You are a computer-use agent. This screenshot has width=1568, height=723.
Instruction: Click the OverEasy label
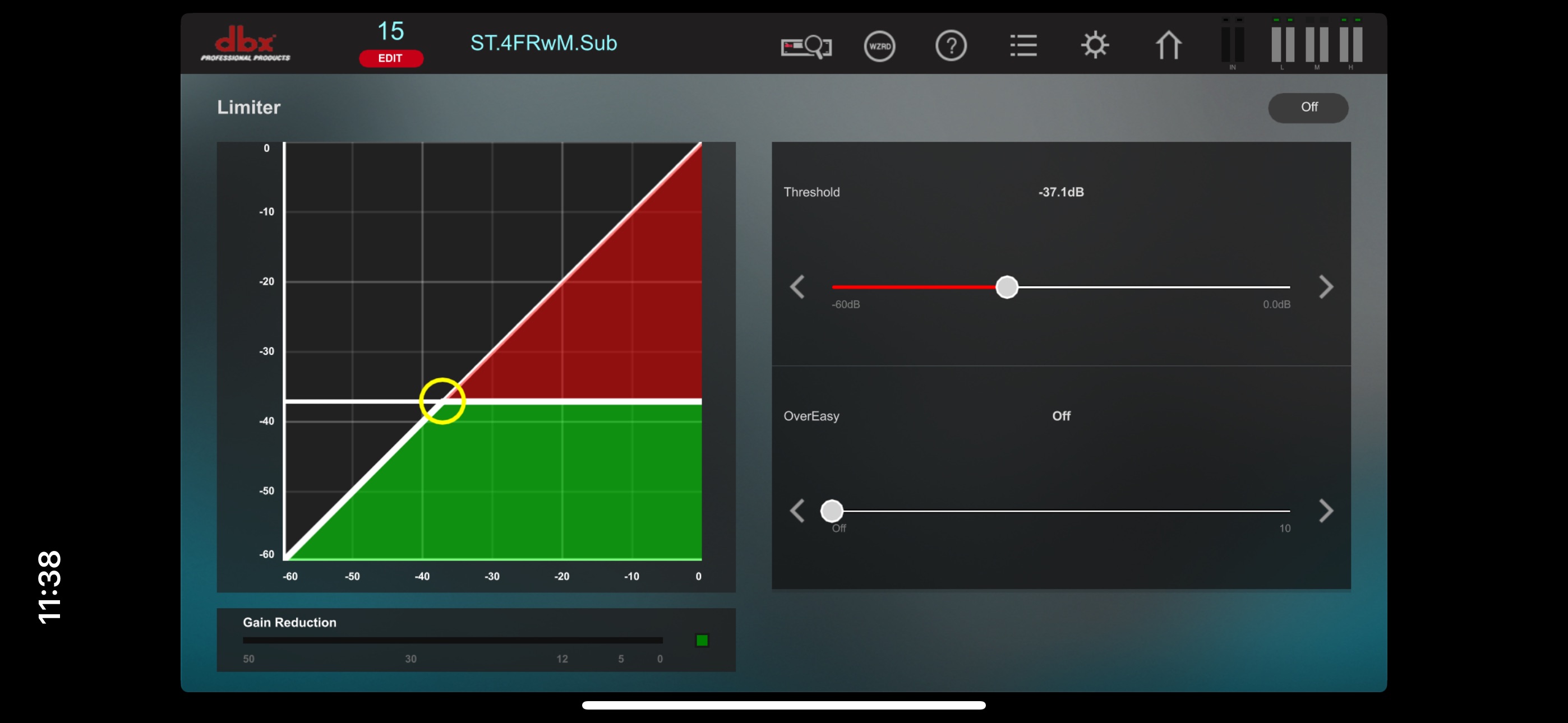pos(811,416)
